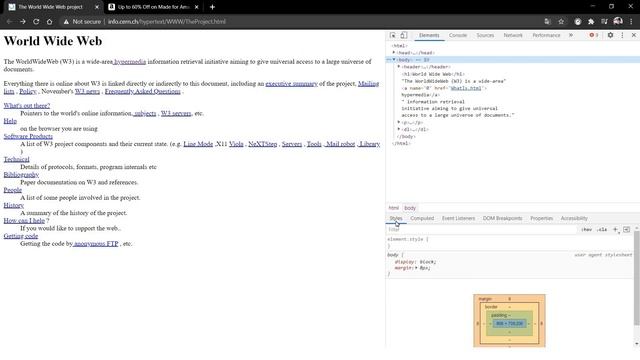Click the round extension icon beside the puzzle piece
This screenshot has height=360, width=640.
point(578,22)
